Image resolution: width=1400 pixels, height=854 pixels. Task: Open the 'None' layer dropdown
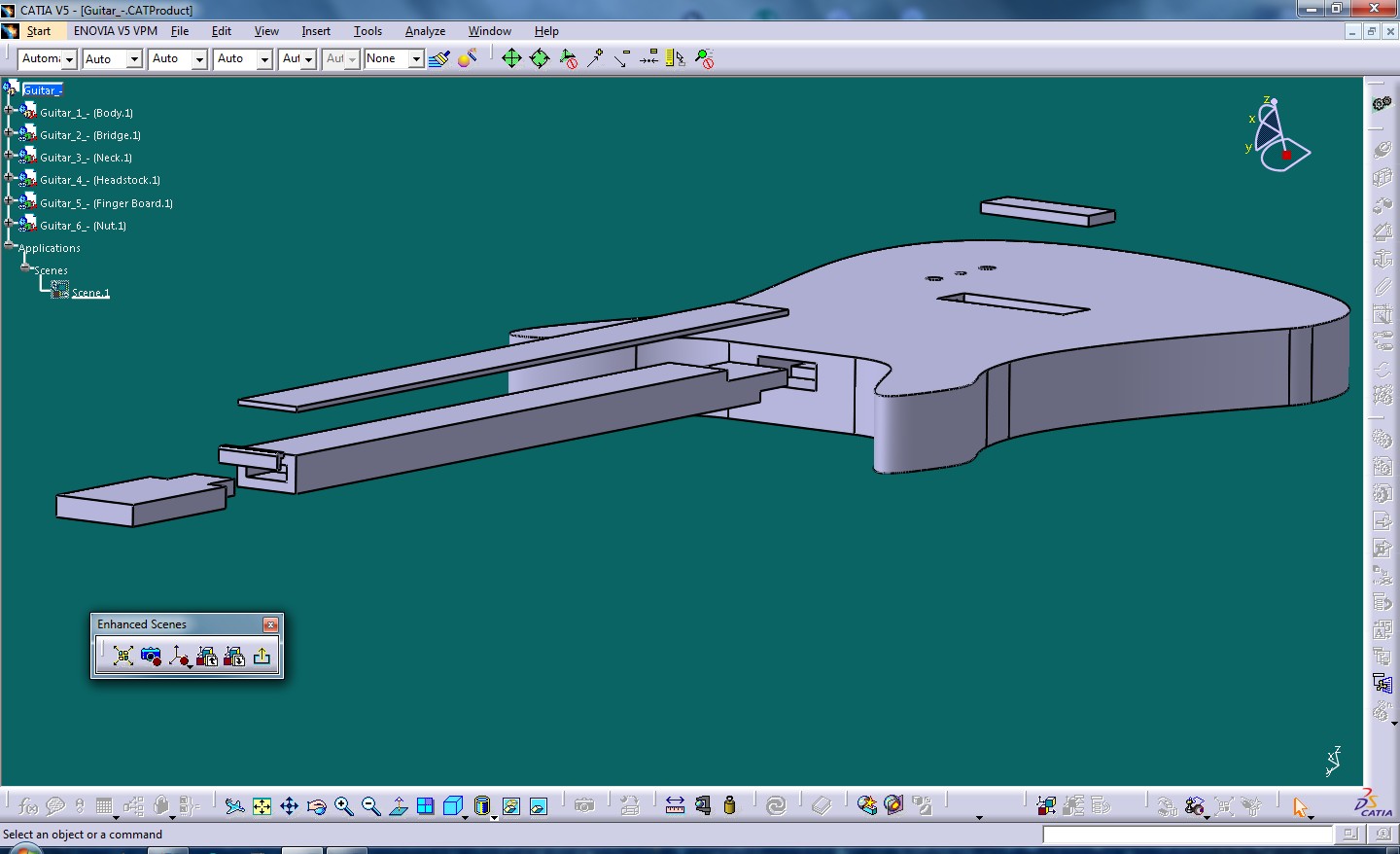tap(416, 59)
